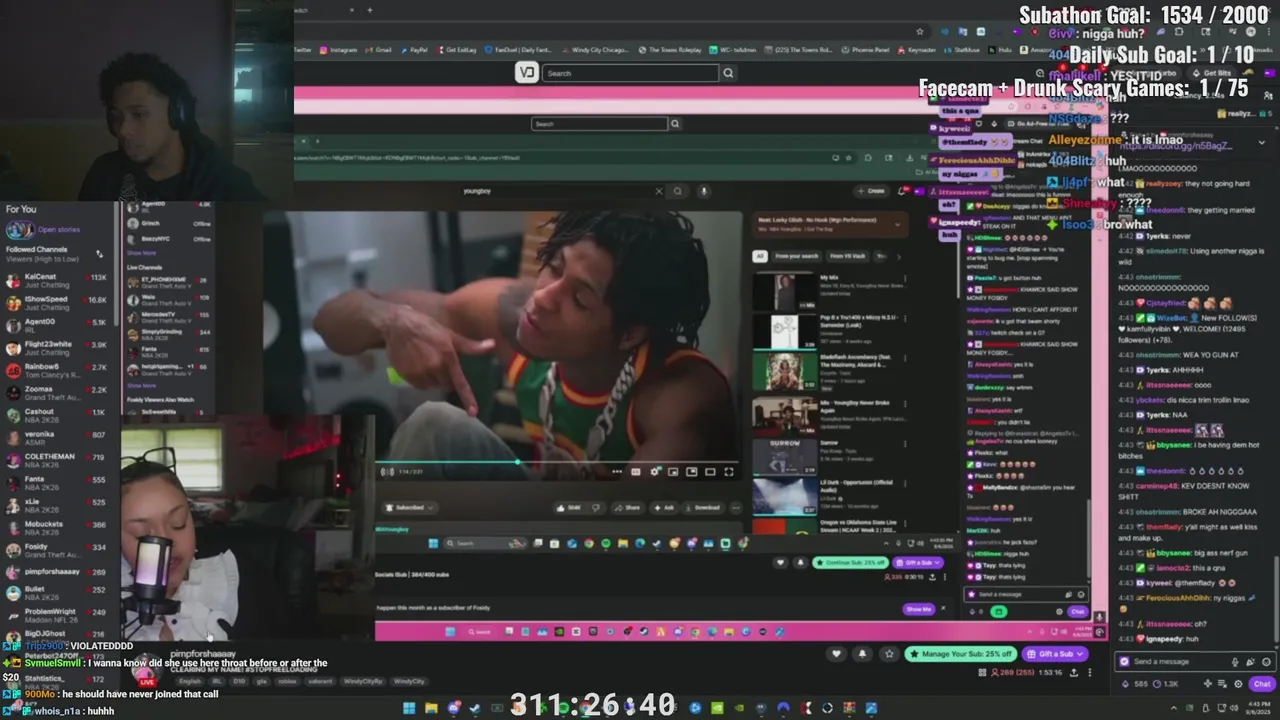Open the YouTube player settings gear
Screen dimensions: 1280x720
[655, 472]
